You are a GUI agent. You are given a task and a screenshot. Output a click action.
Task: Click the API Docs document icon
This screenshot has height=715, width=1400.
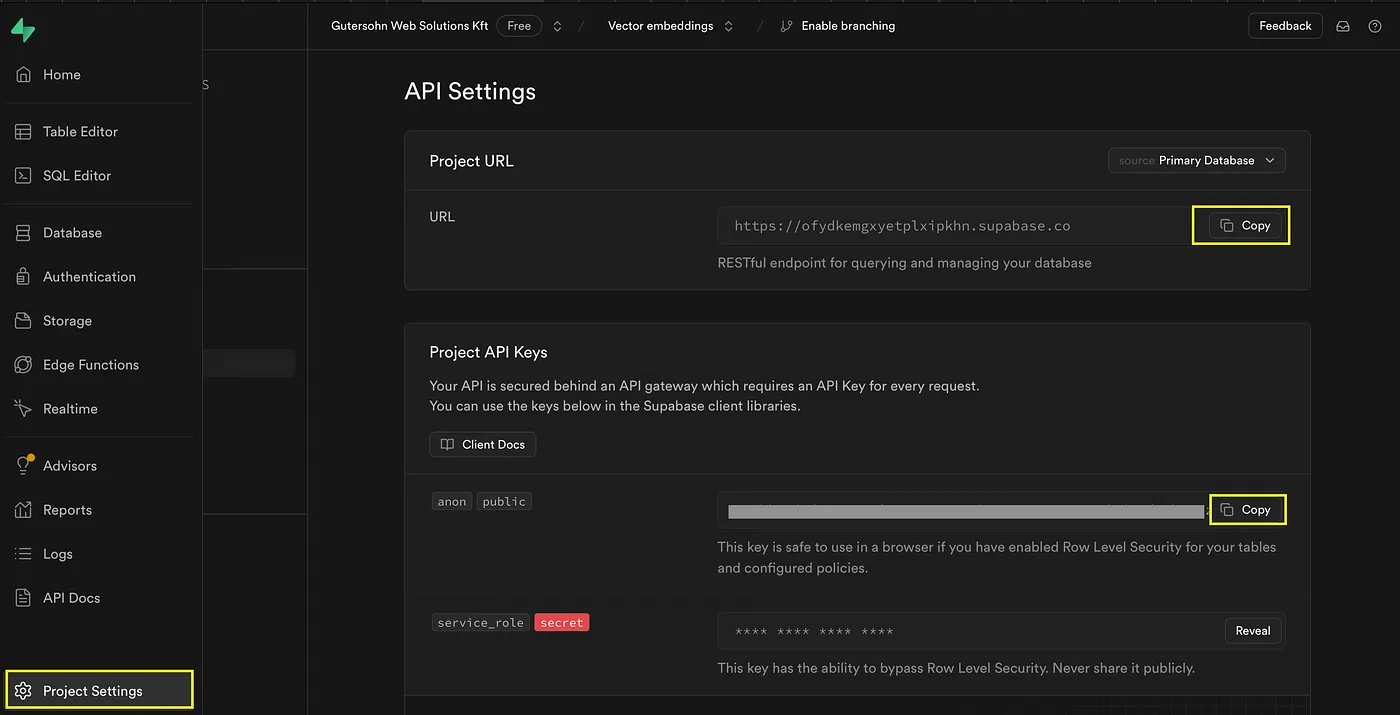[x=24, y=598]
